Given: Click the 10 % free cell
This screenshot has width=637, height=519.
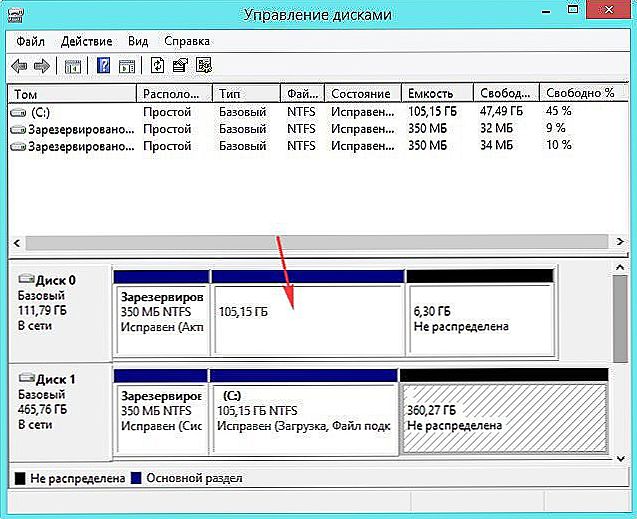Looking at the screenshot, I should pos(559,145).
